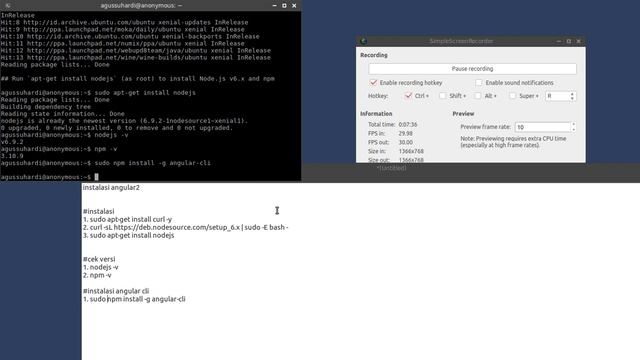Image resolution: width=640 pixels, height=360 pixels.
Task: Click the '#instalasi' line in editor
Action: (x=98, y=211)
